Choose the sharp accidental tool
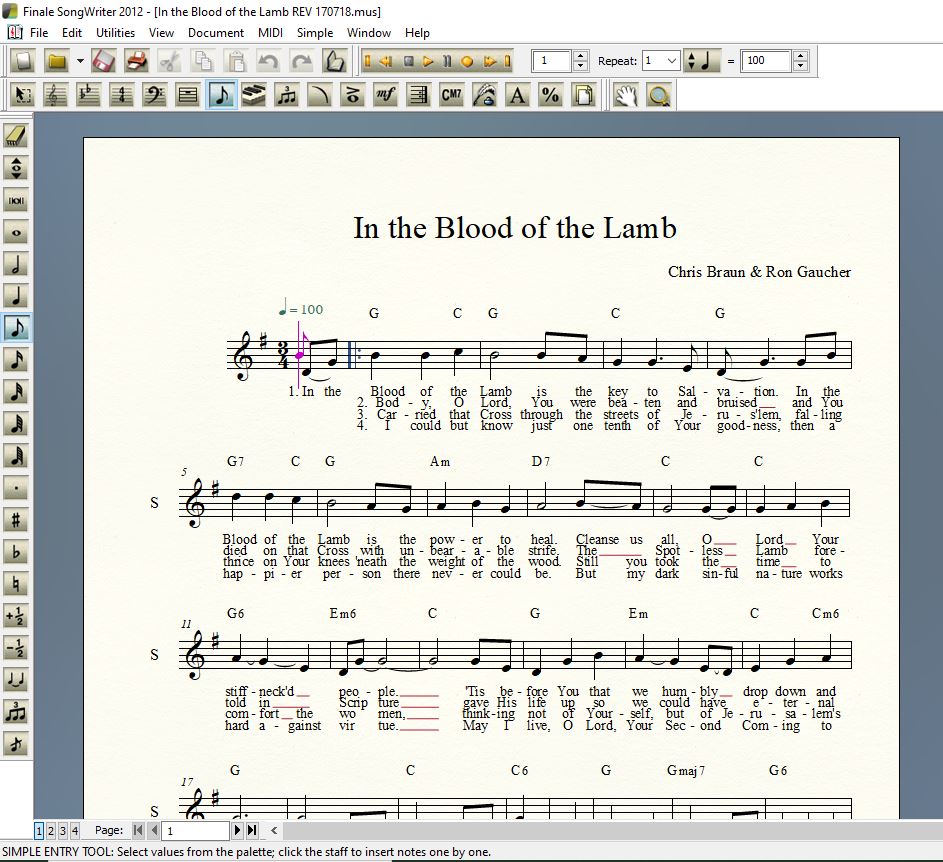943x862 pixels. click(x=16, y=520)
